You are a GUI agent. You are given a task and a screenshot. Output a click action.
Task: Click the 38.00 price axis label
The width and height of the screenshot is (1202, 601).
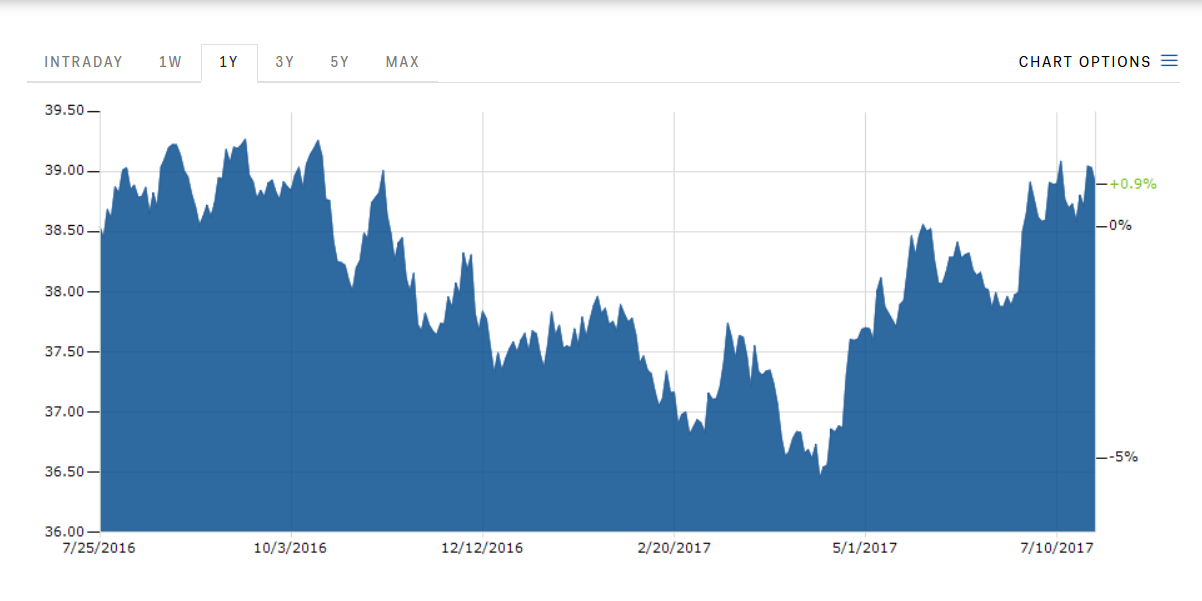pyautogui.click(x=65, y=291)
